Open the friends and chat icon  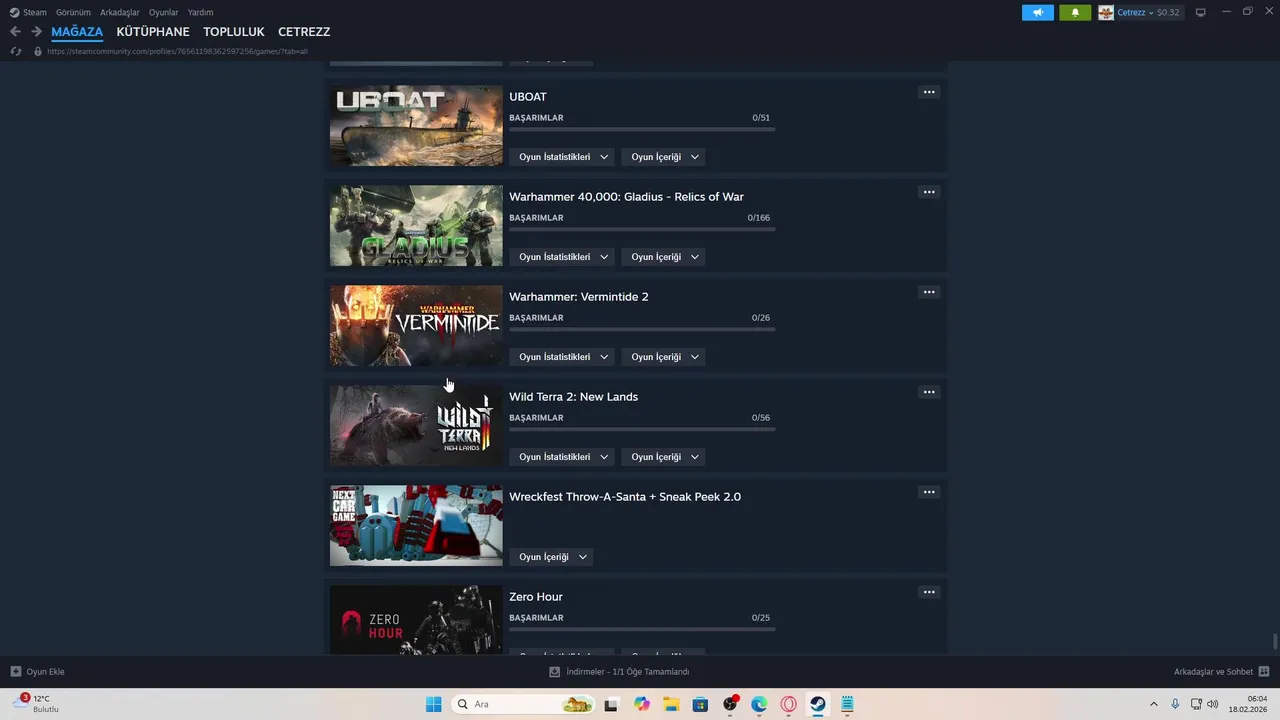(1263, 672)
